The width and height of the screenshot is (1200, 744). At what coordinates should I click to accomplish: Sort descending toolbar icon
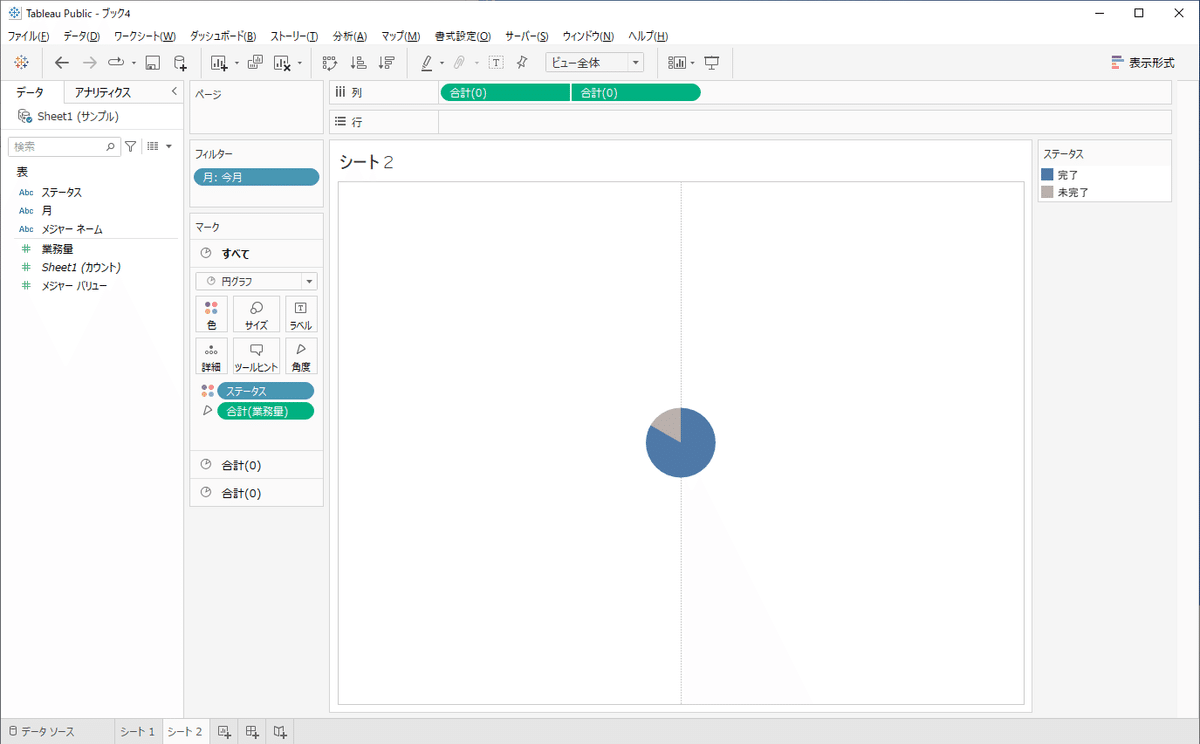(x=386, y=62)
